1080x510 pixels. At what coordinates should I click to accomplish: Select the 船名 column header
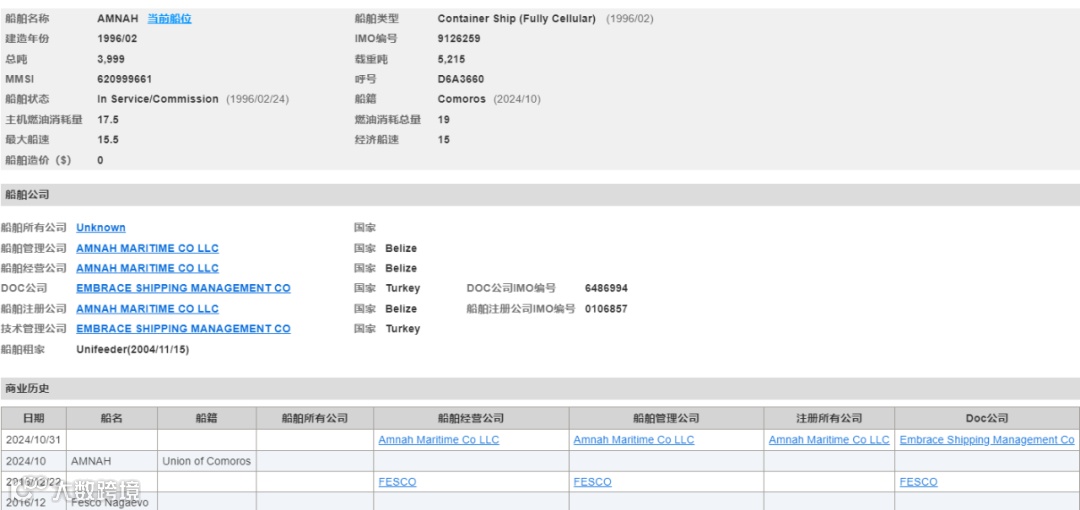(112, 418)
